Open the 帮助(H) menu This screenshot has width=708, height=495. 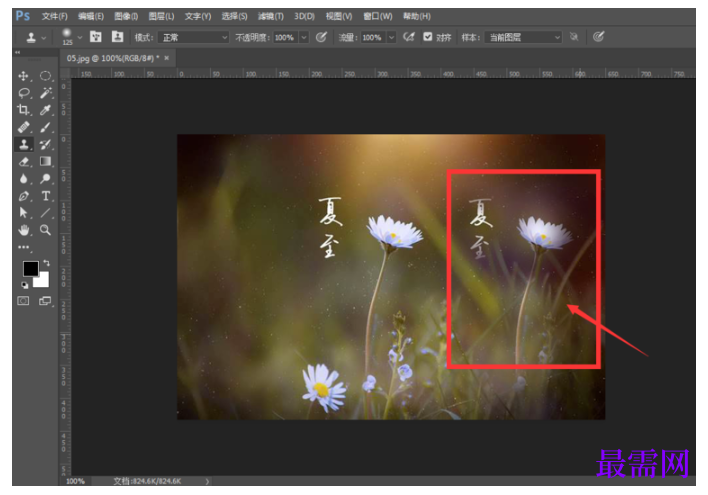pos(417,16)
